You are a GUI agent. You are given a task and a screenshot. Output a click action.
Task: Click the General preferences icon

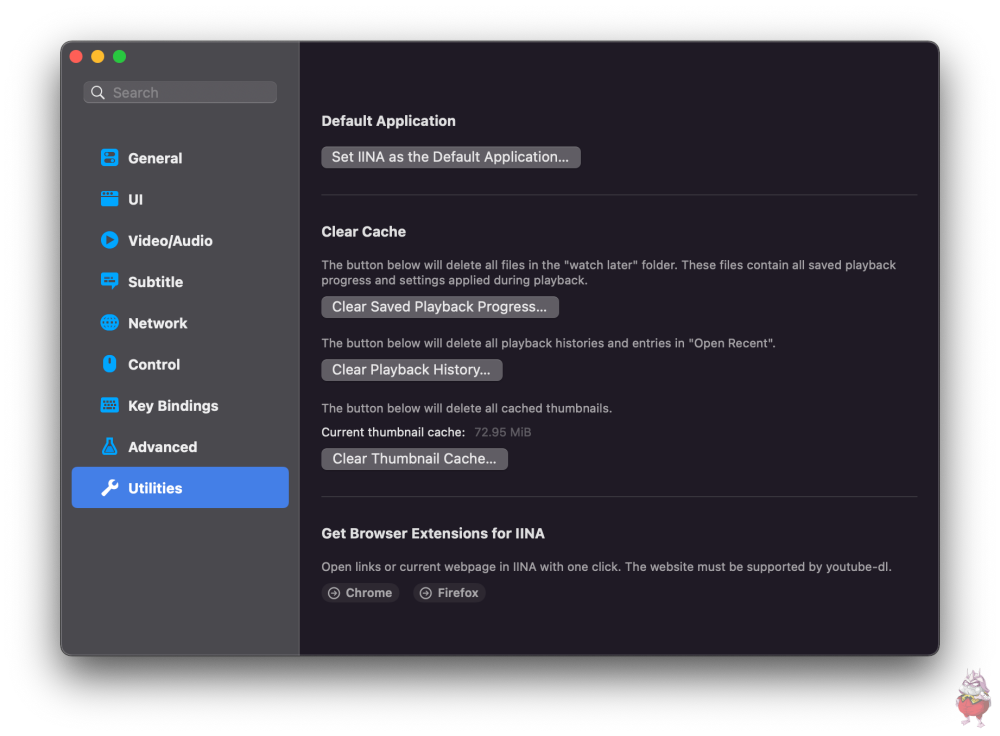point(109,158)
